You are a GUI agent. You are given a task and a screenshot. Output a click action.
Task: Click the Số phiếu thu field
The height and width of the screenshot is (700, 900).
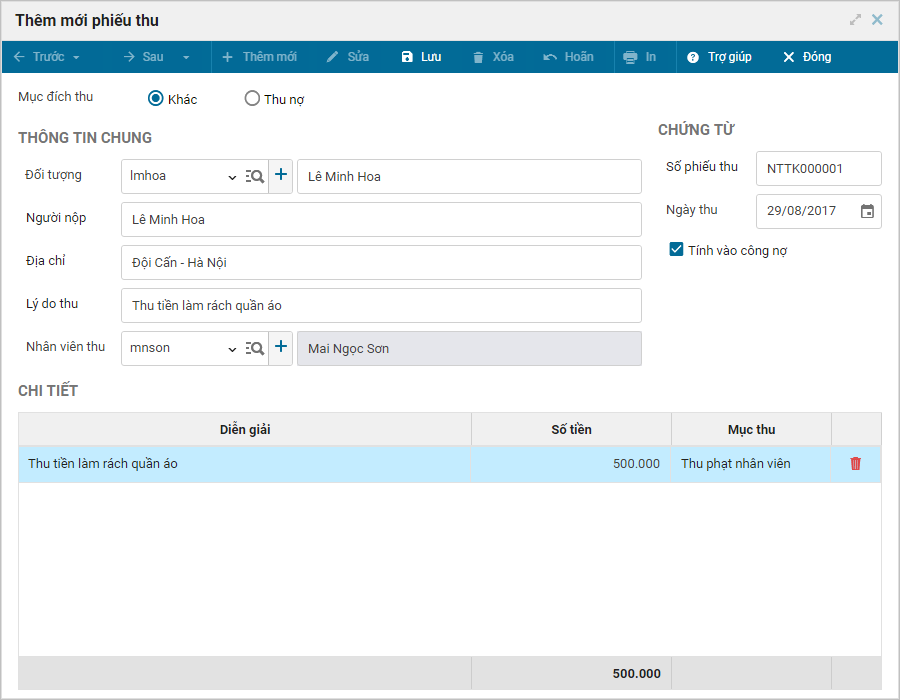(818, 168)
